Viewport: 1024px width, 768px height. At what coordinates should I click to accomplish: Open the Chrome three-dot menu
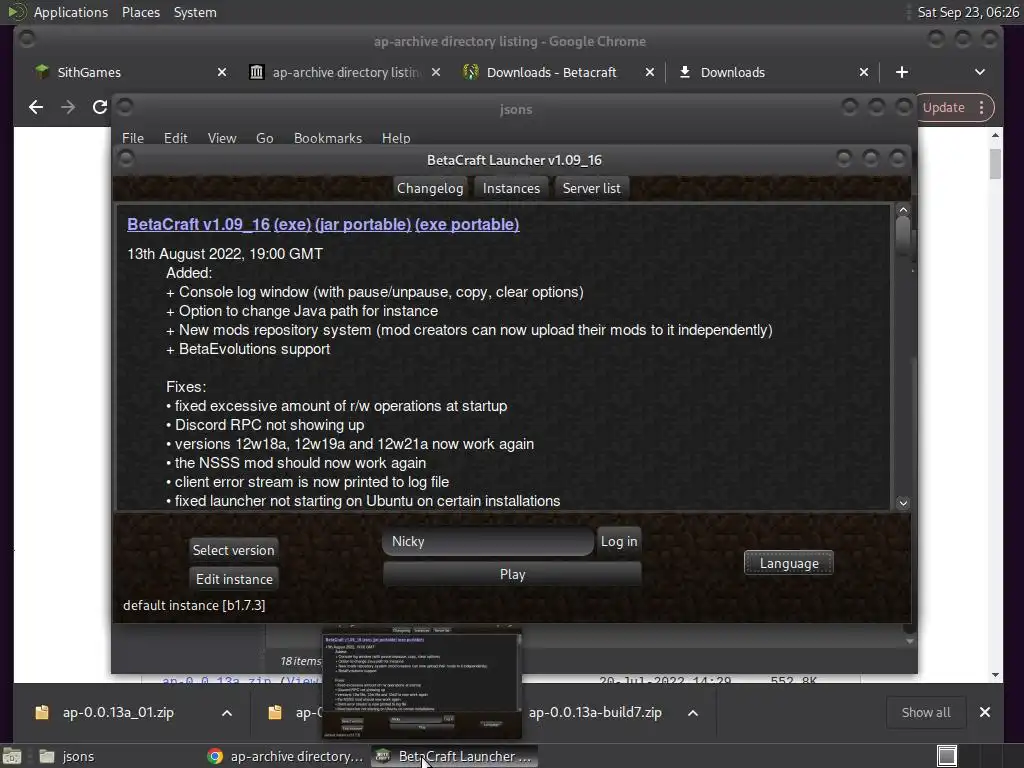[x=982, y=108]
